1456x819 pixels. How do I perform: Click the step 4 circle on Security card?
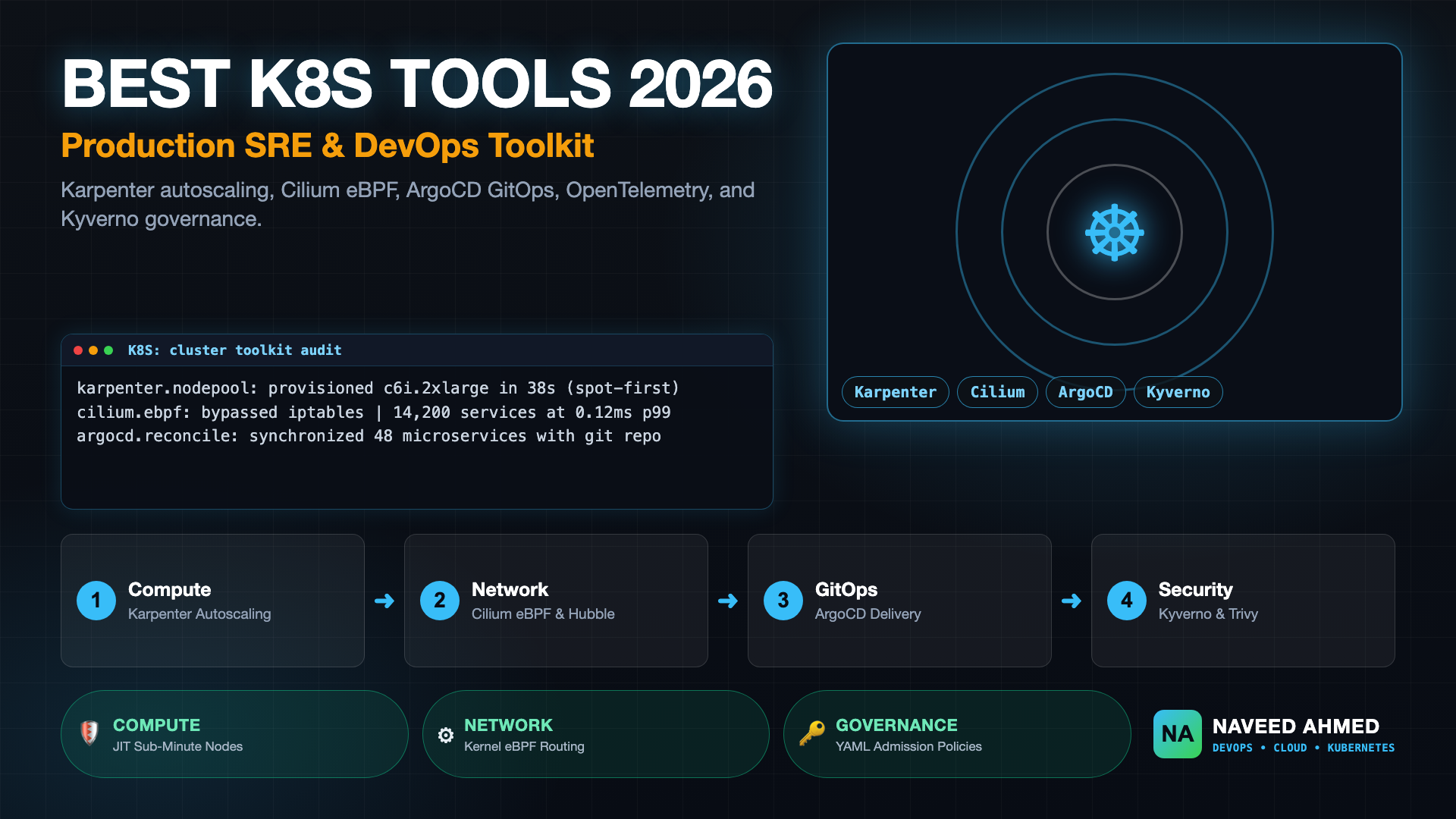pos(1127,601)
